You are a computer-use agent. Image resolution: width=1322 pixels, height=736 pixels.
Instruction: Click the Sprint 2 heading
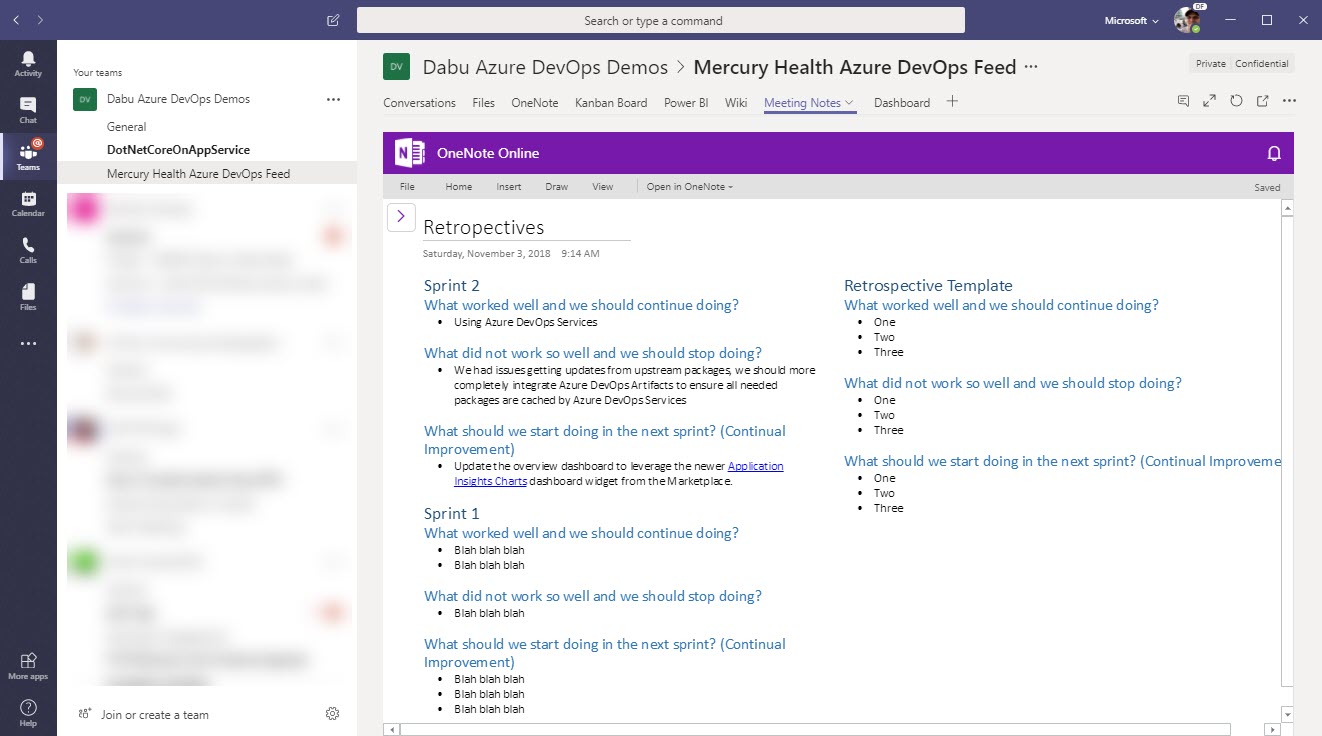(x=452, y=286)
